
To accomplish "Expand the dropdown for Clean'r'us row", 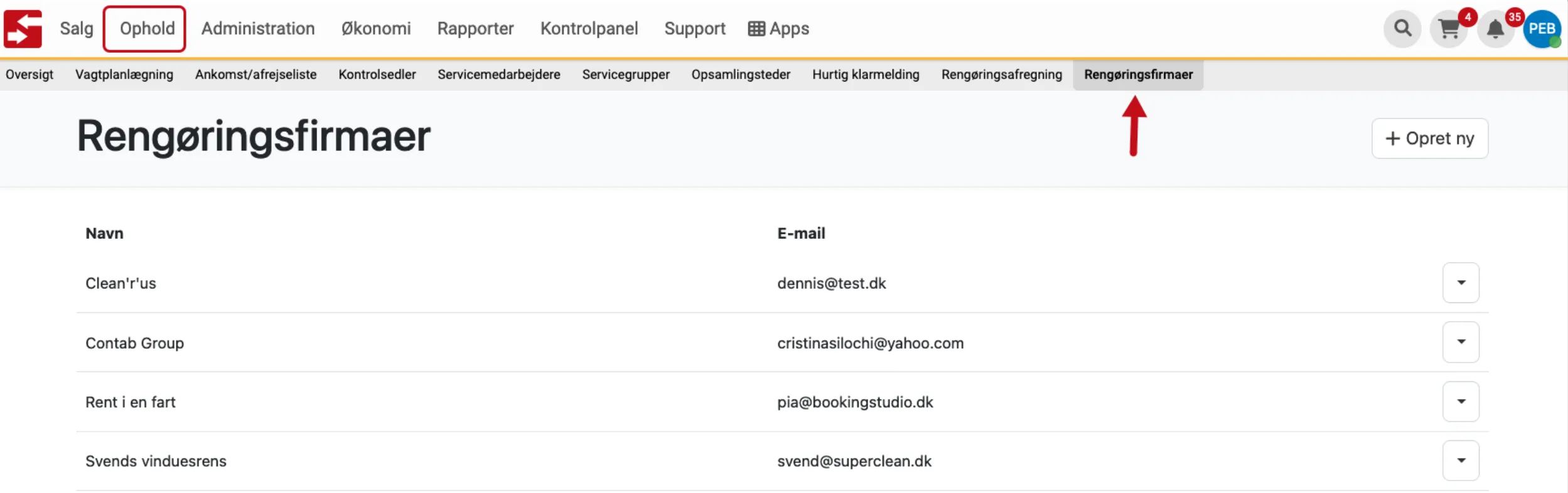I will pyautogui.click(x=1461, y=283).
